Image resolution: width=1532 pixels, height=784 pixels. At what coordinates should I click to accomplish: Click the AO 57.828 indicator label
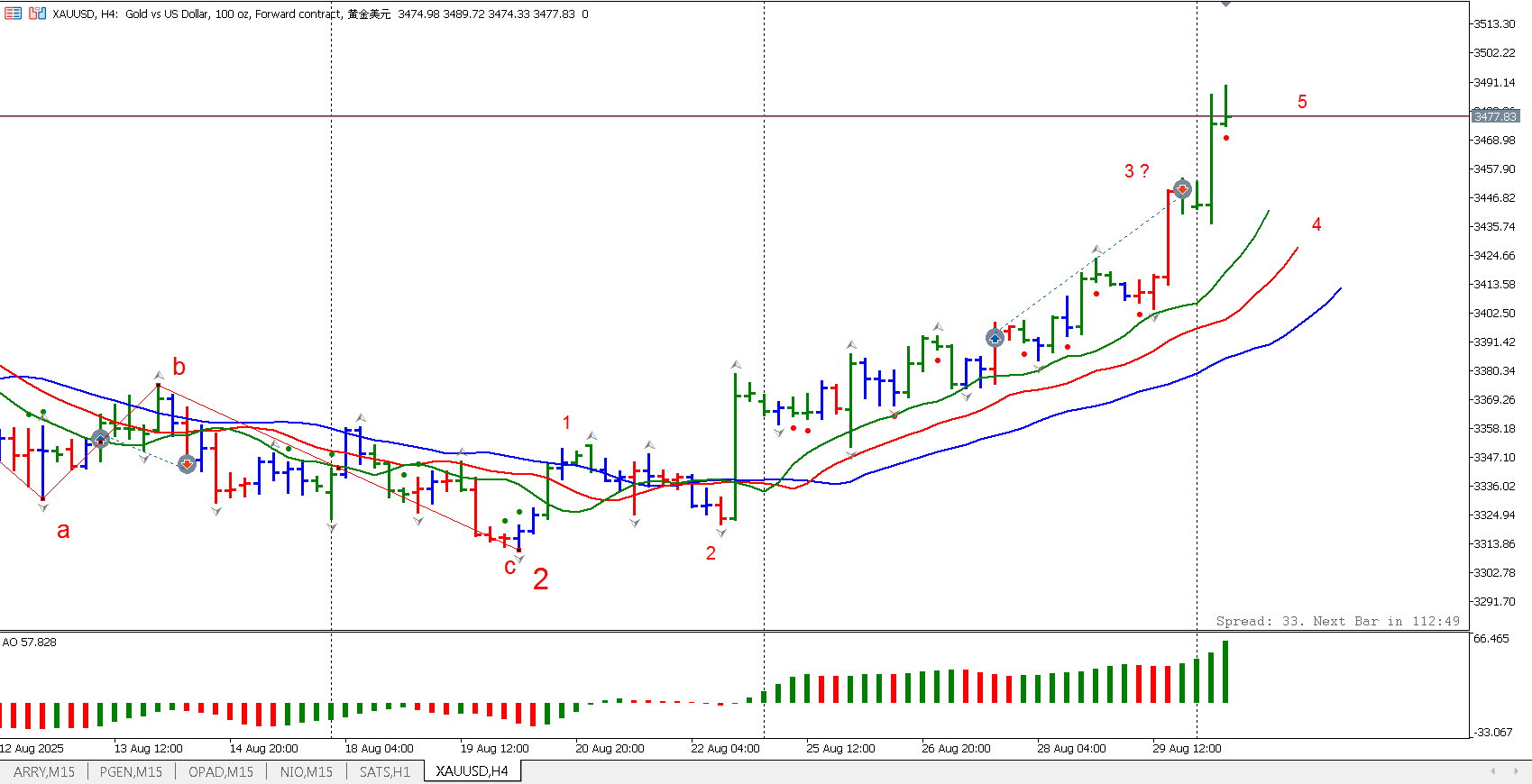click(30, 643)
